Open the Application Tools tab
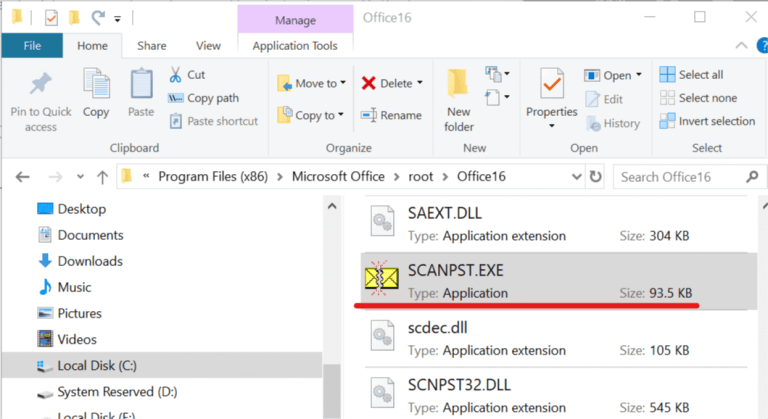768x419 pixels. (295, 46)
